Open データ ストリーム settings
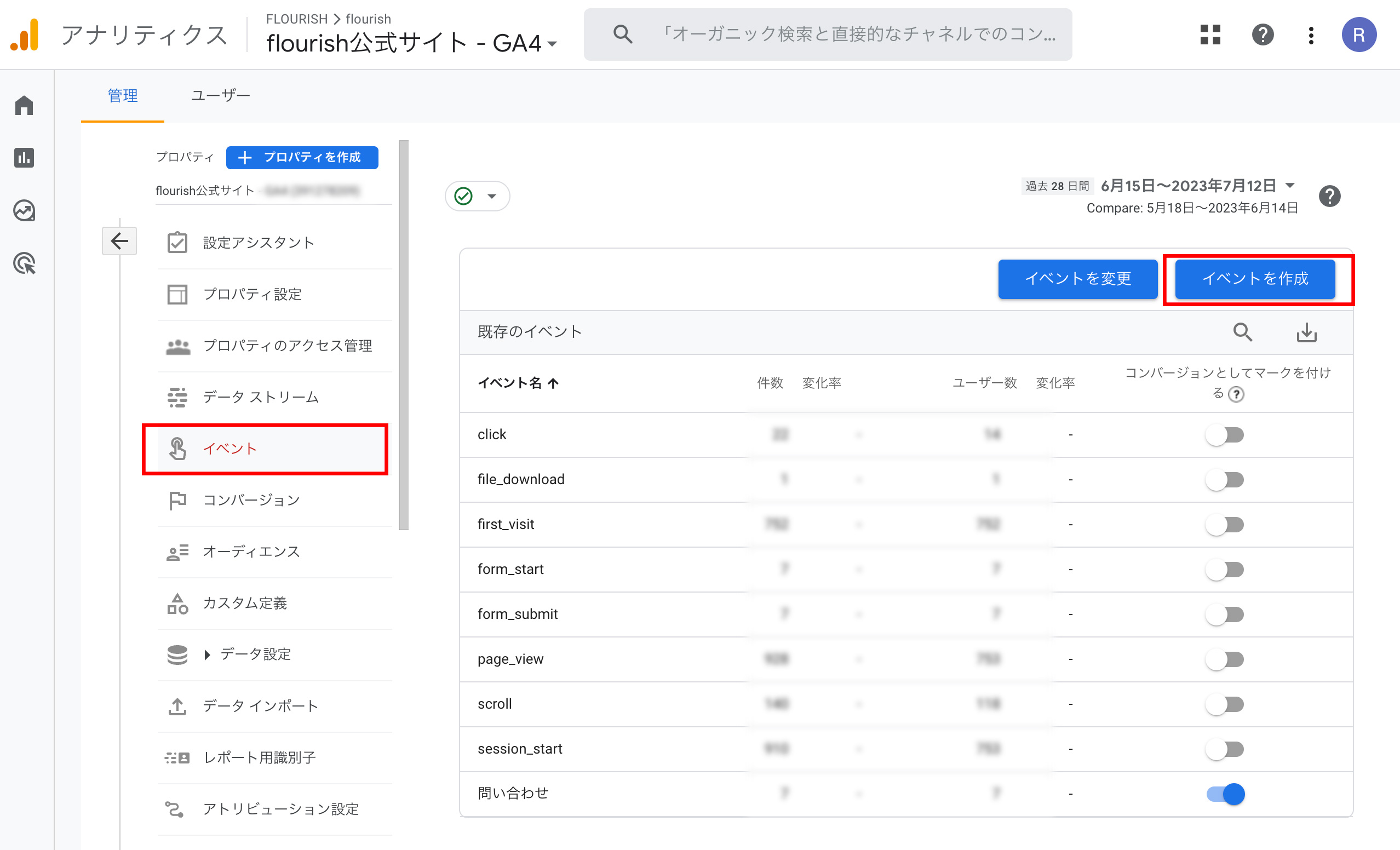 (x=274, y=397)
